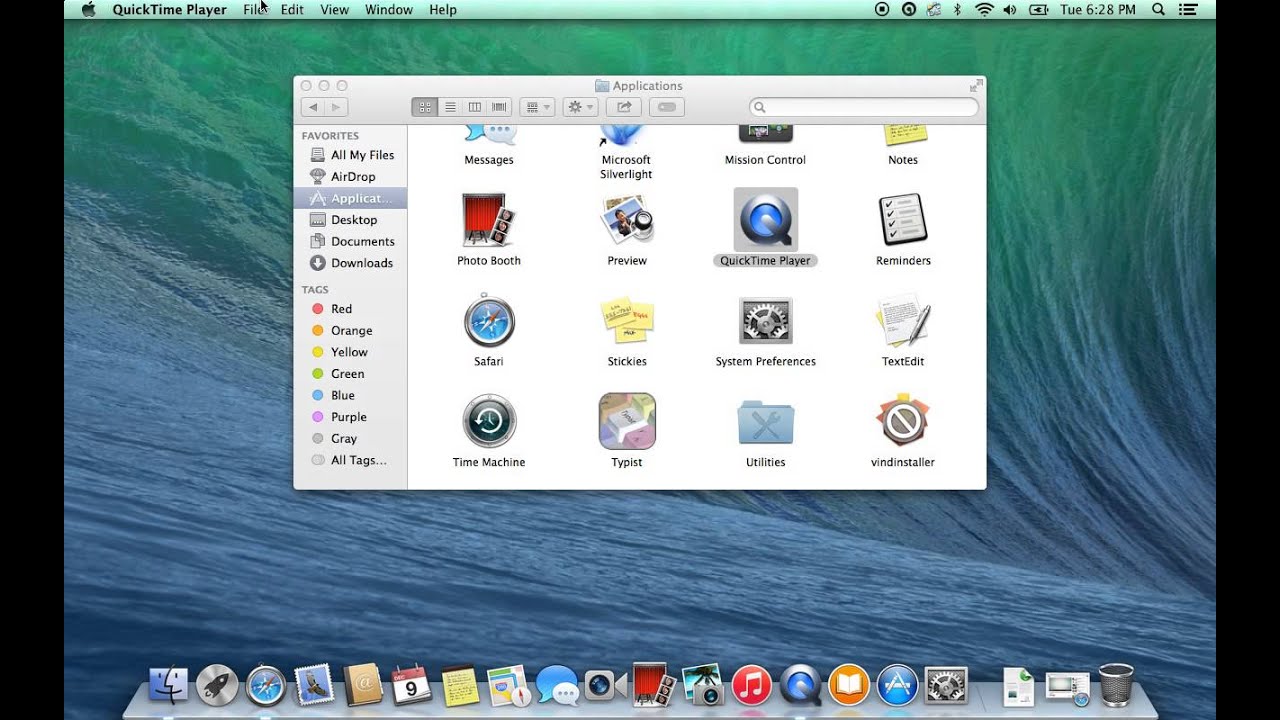Select Downloads in Finder sidebar
Image resolution: width=1280 pixels, height=720 pixels.
pyautogui.click(x=351, y=263)
